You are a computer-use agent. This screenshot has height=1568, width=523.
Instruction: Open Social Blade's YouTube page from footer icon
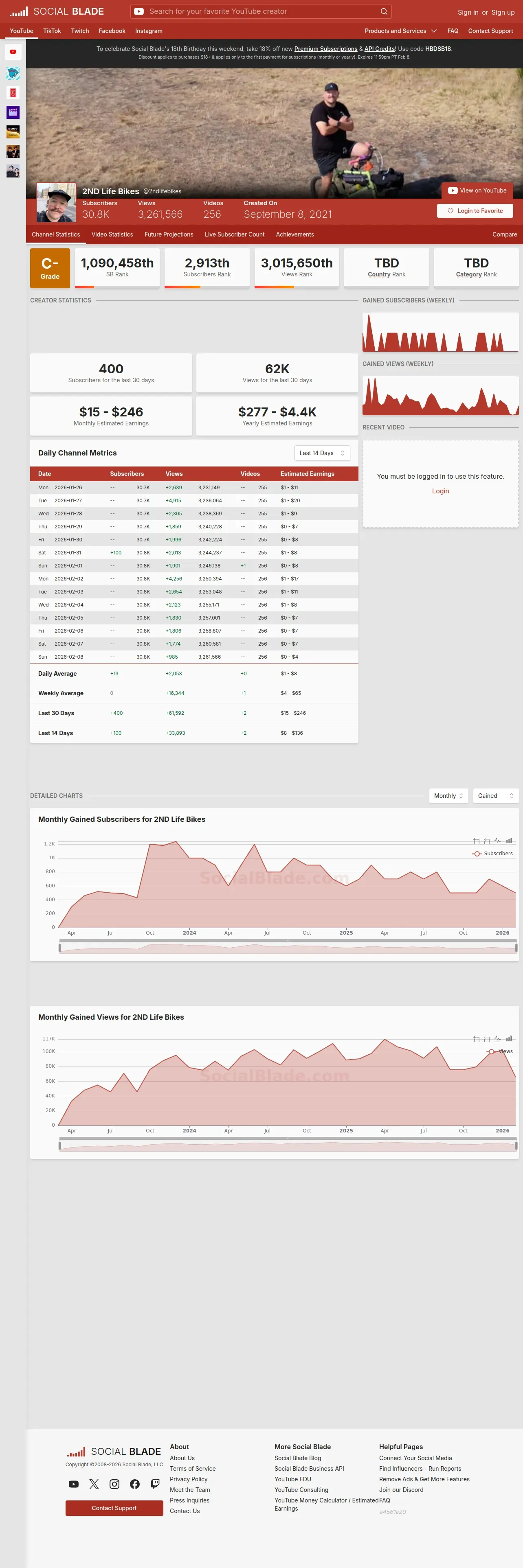(74, 1484)
